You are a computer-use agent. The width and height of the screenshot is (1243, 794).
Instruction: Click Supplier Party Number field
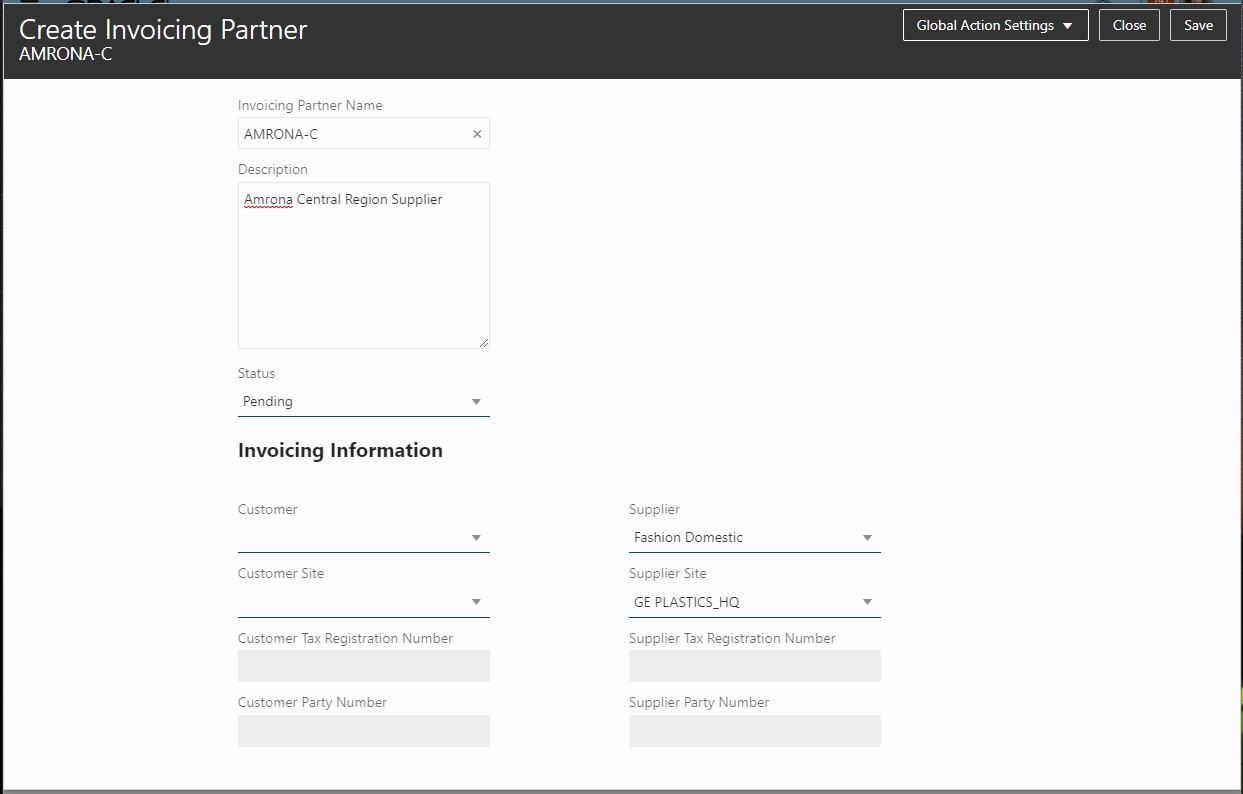754,731
